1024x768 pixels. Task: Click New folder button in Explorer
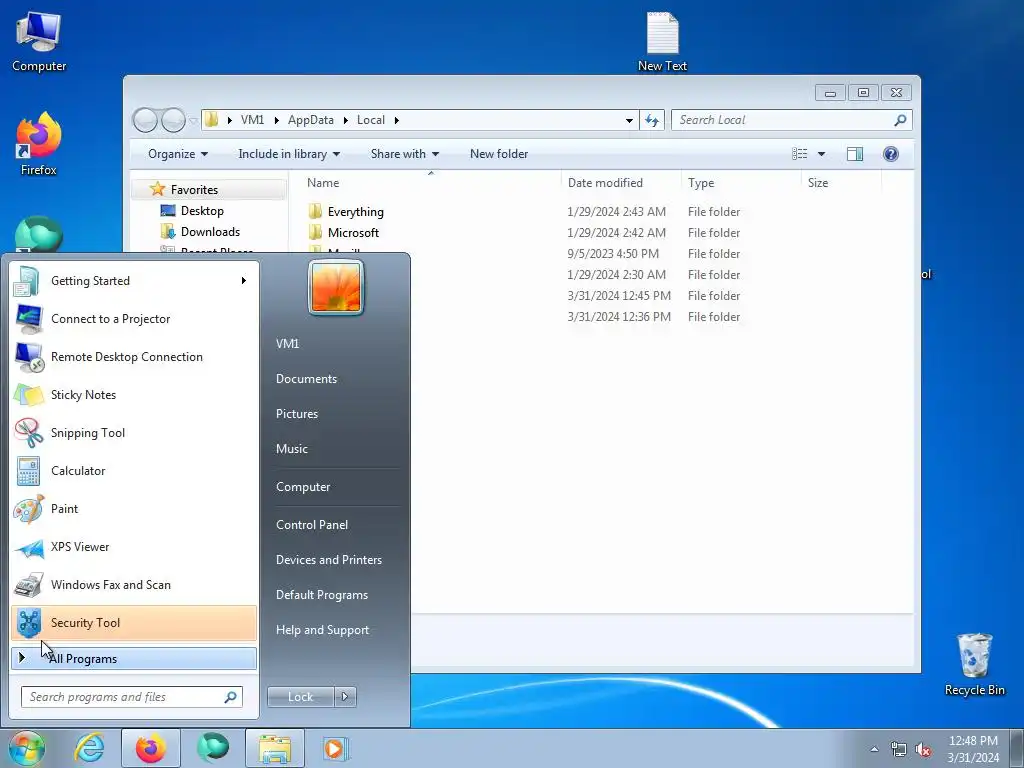pyautogui.click(x=499, y=153)
